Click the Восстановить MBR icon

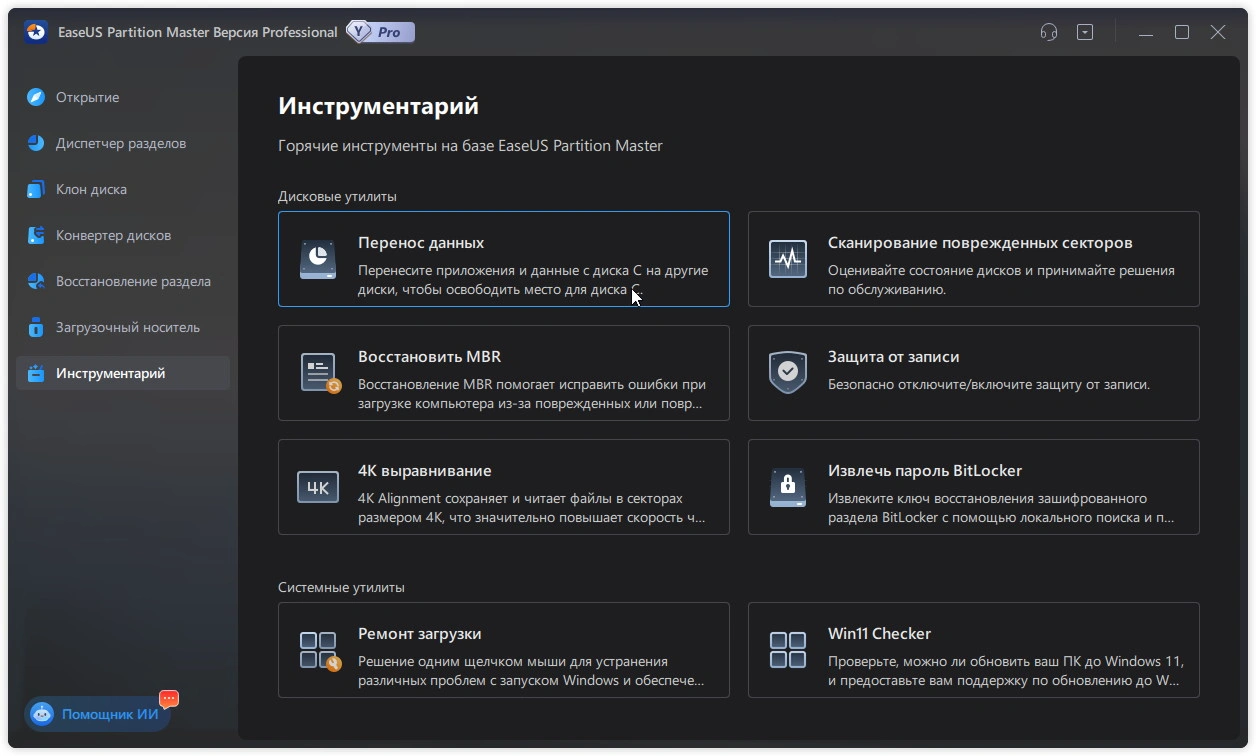click(x=319, y=373)
